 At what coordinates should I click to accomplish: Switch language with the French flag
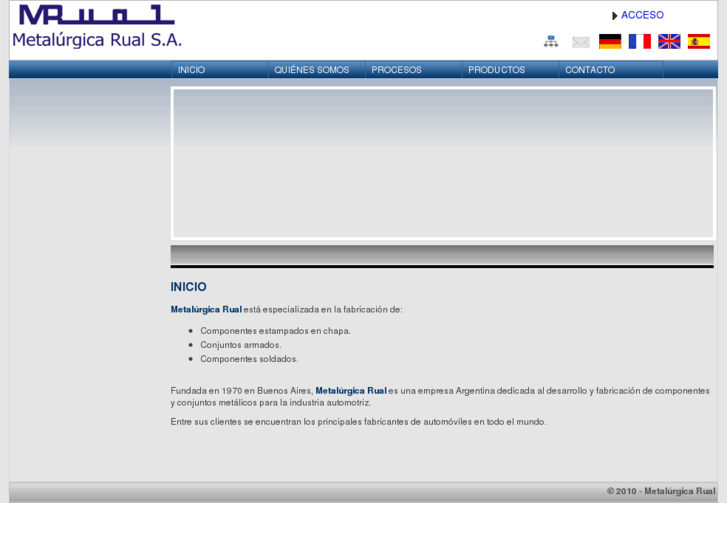point(639,41)
